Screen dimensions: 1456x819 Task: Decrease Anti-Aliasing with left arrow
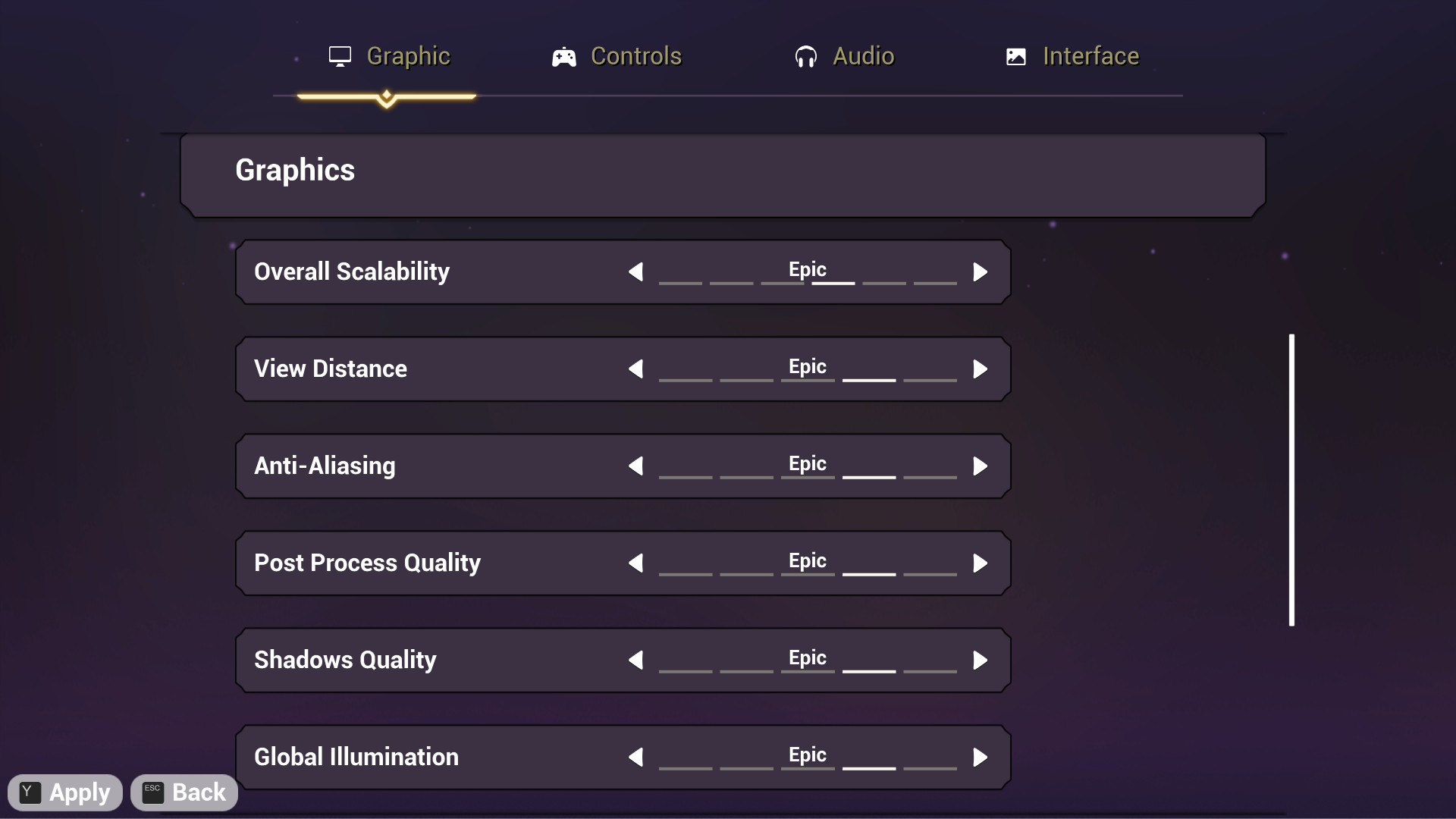pos(635,466)
